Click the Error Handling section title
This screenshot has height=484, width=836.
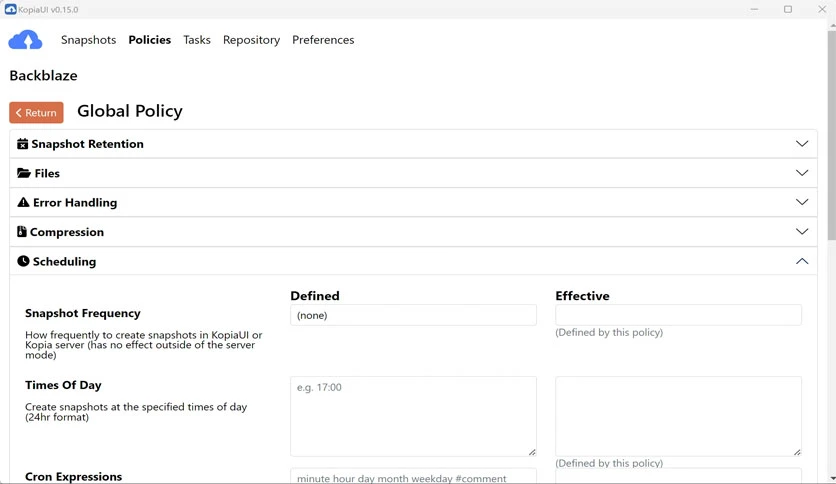75,203
